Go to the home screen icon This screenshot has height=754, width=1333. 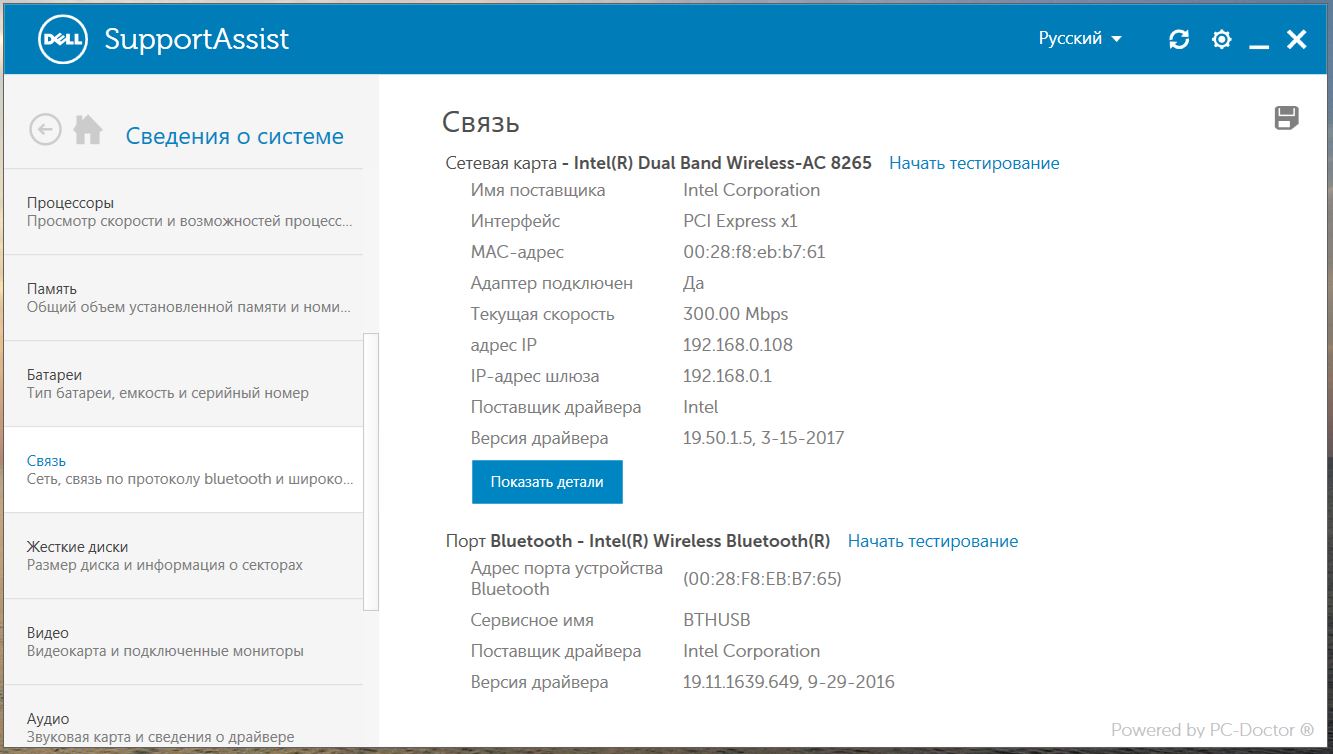(x=88, y=129)
